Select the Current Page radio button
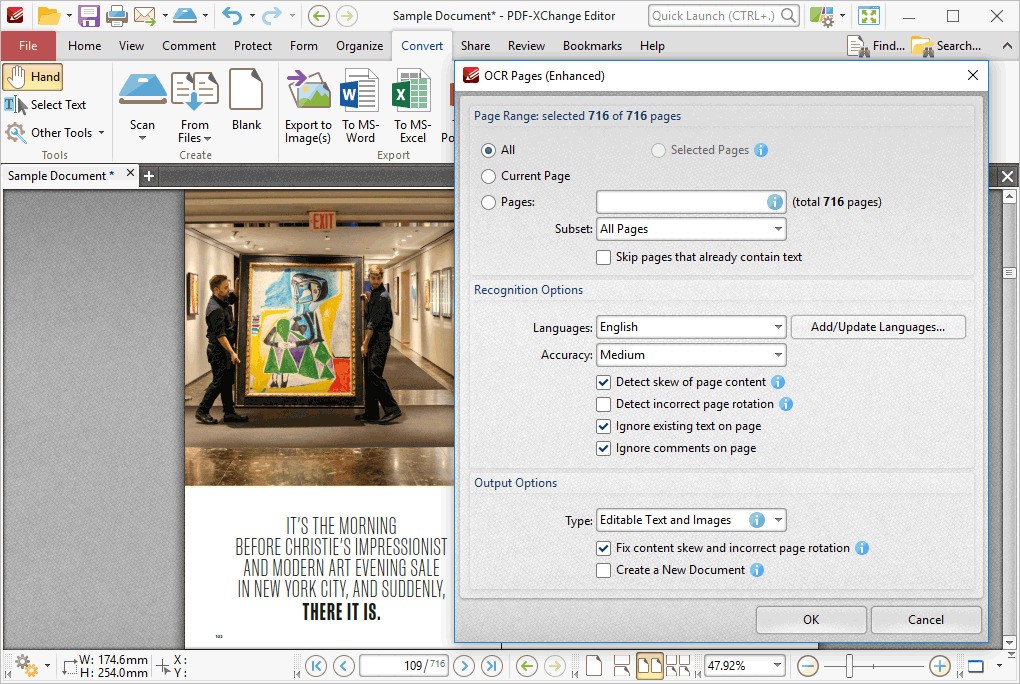Viewport: 1020px width, 684px height. 489,176
